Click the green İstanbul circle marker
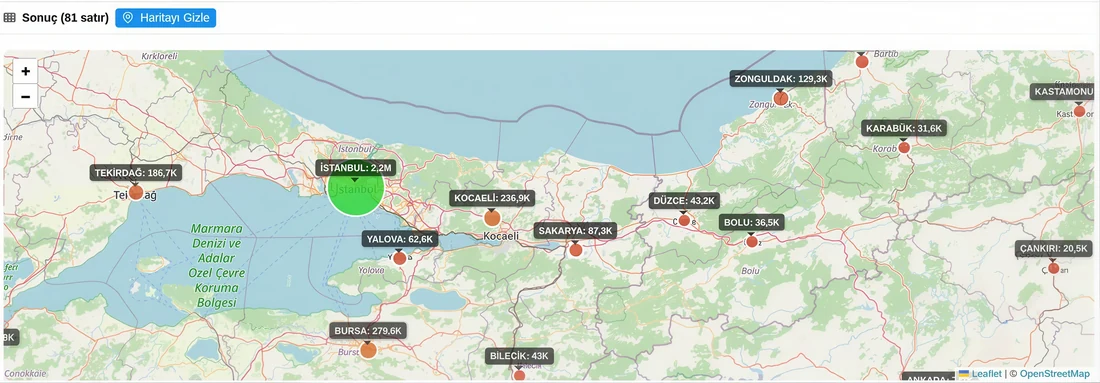The height and width of the screenshot is (383, 1100). [x=356, y=187]
